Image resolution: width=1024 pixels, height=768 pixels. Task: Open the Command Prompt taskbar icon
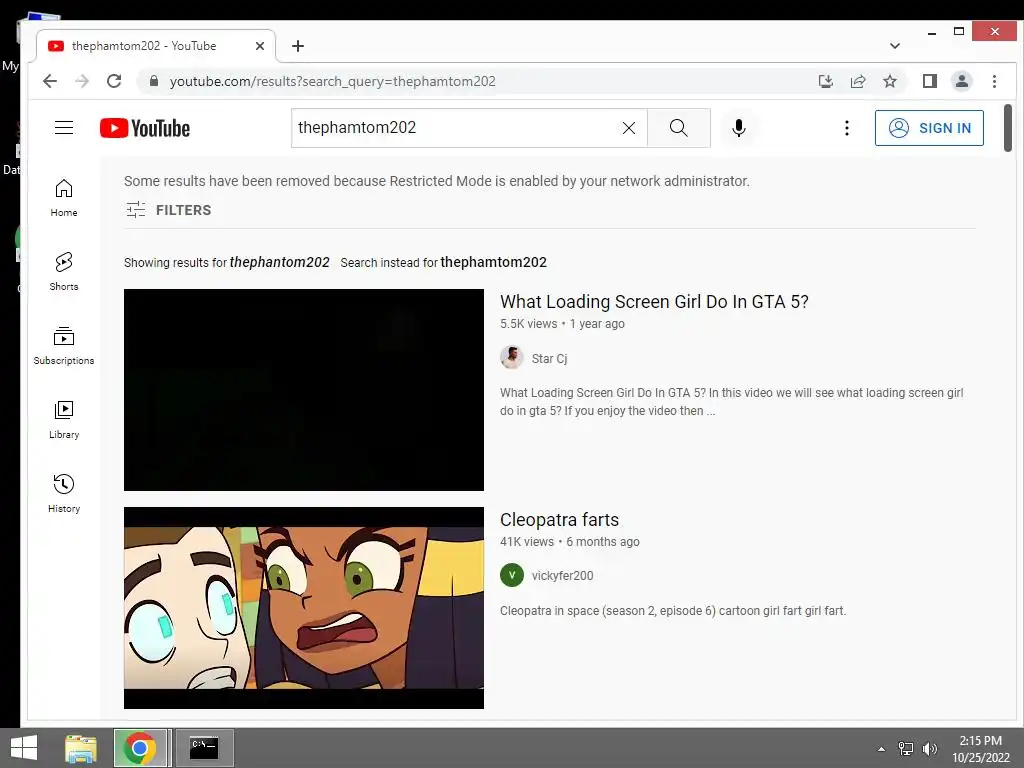[x=204, y=748]
